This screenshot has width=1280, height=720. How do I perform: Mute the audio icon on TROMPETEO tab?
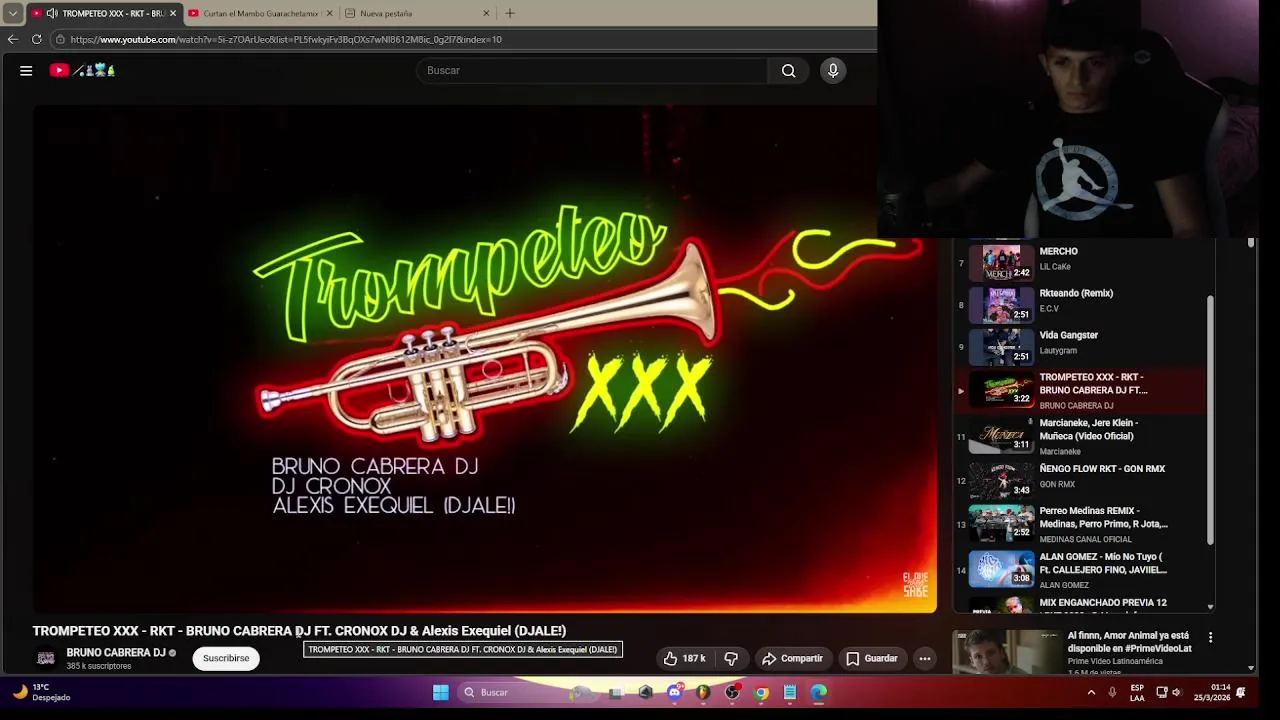[x=51, y=13]
